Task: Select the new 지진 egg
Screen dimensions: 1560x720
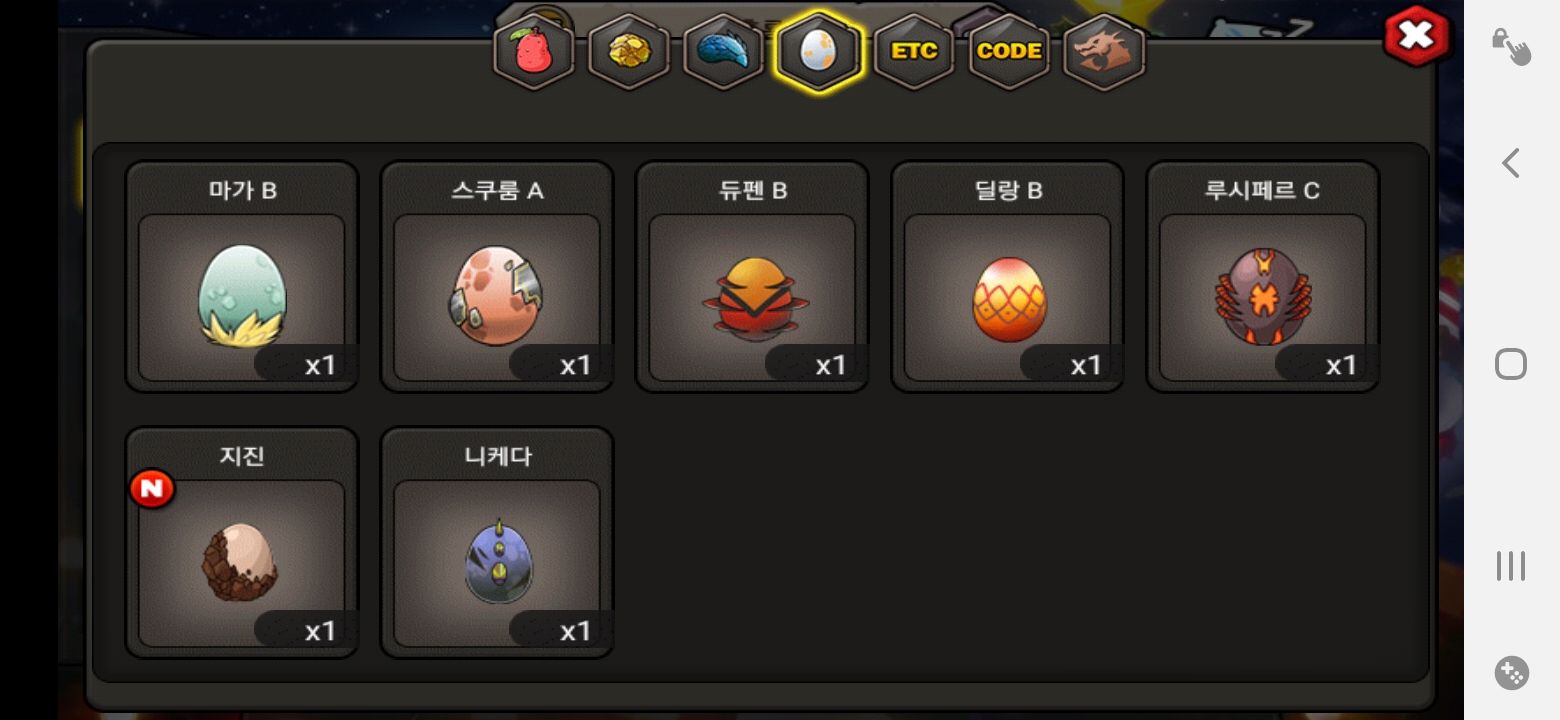Action: click(242, 543)
